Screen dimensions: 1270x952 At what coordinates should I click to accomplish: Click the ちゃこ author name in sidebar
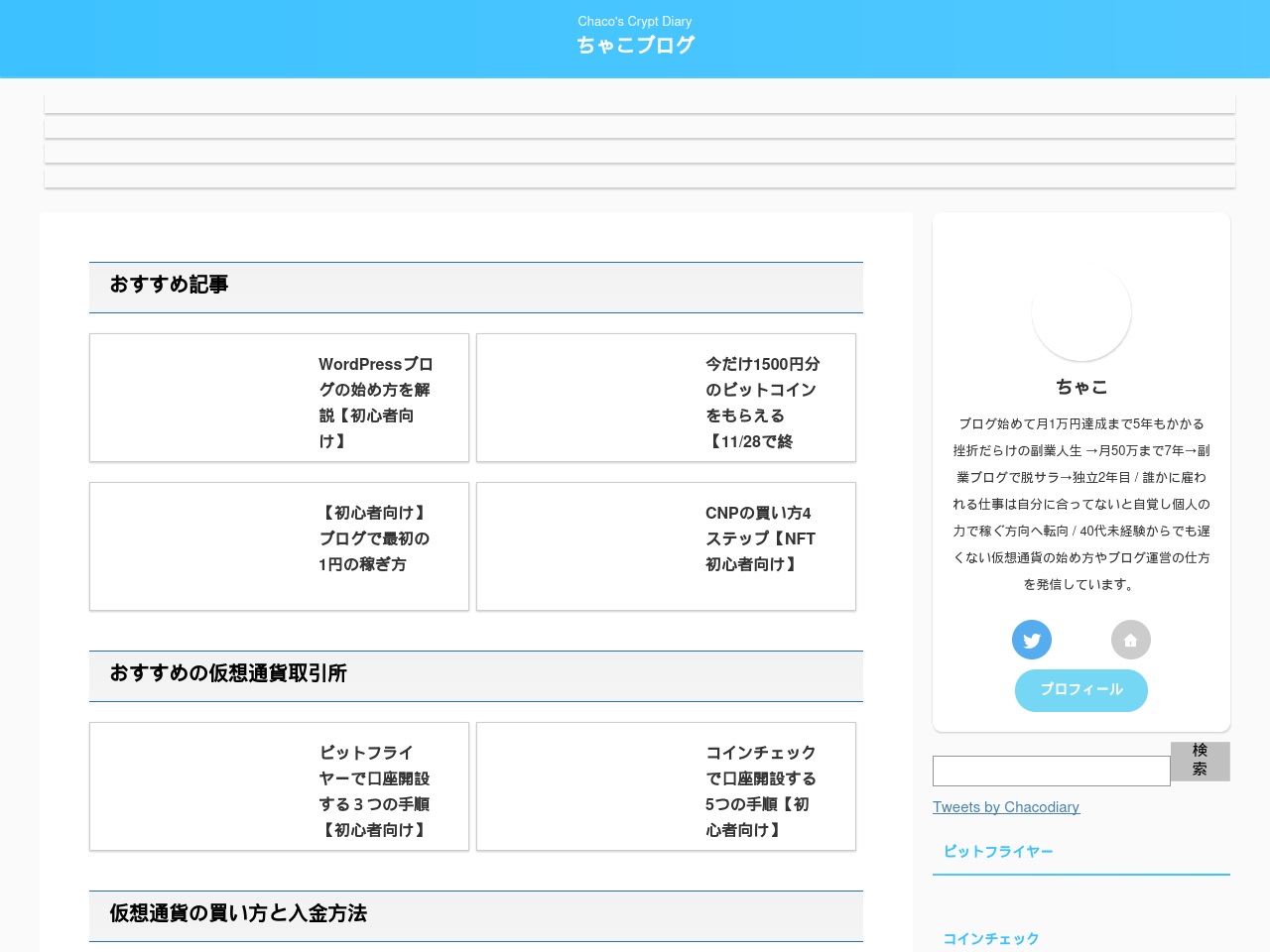pyautogui.click(x=1081, y=387)
